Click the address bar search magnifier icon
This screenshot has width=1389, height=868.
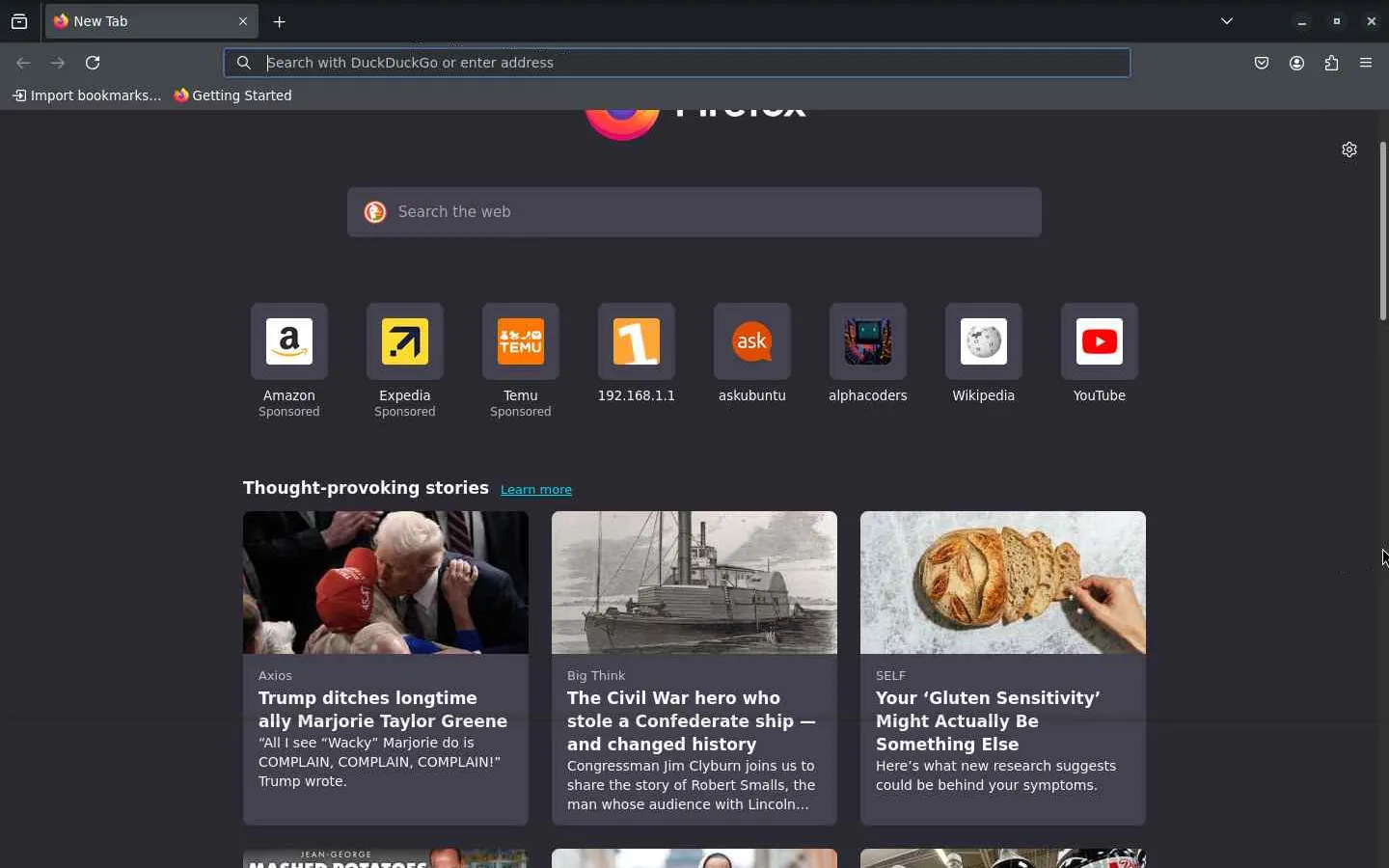[x=244, y=63]
